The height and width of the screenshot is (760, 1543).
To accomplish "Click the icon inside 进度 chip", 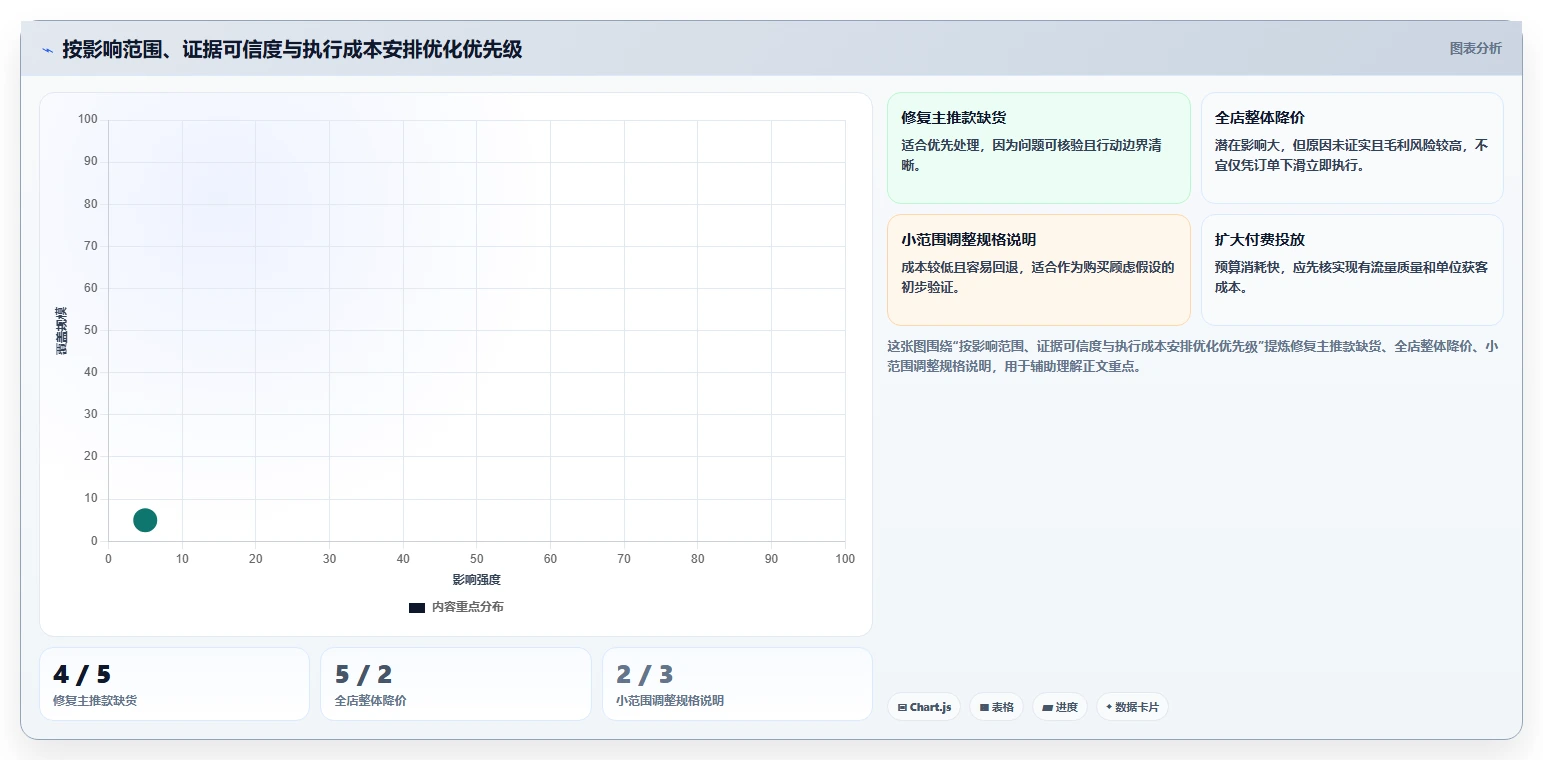I will pos(1047,707).
